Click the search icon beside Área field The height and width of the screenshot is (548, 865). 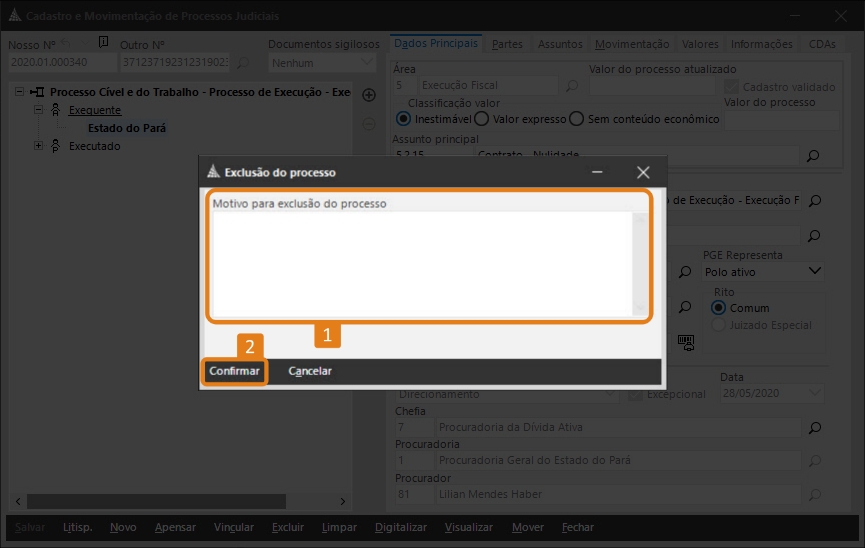572,86
